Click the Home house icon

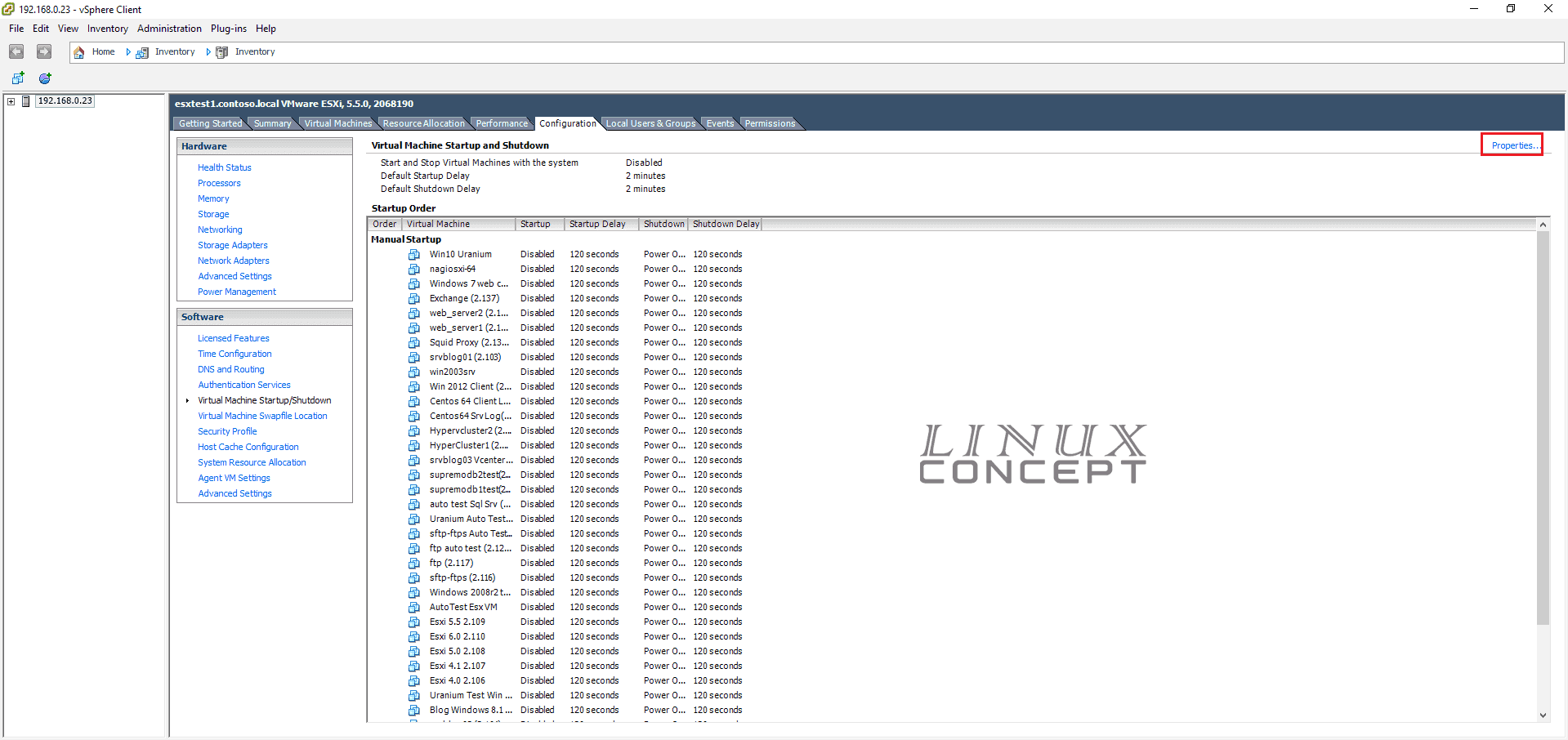pos(79,52)
